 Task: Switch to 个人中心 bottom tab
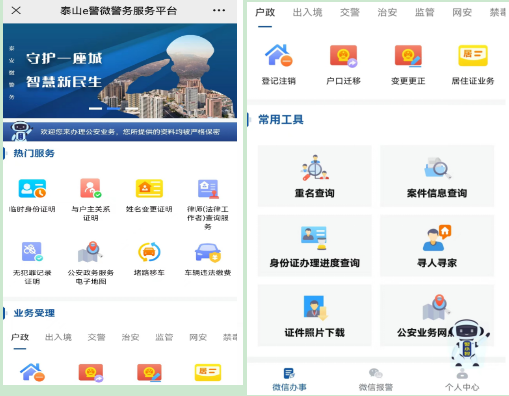[462, 379]
